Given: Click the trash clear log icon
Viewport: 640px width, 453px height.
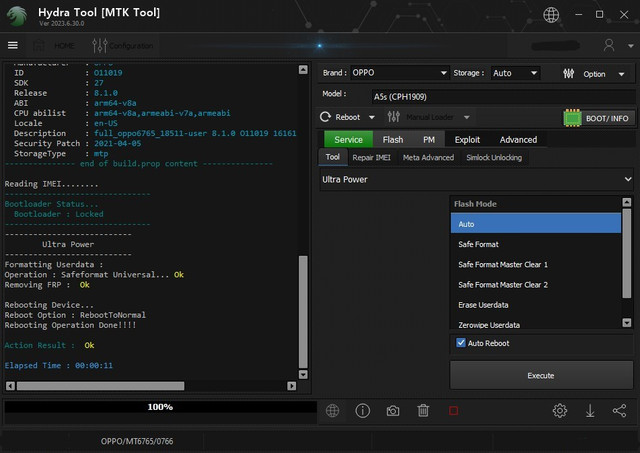Looking at the screenshot, I should [423, 411].
